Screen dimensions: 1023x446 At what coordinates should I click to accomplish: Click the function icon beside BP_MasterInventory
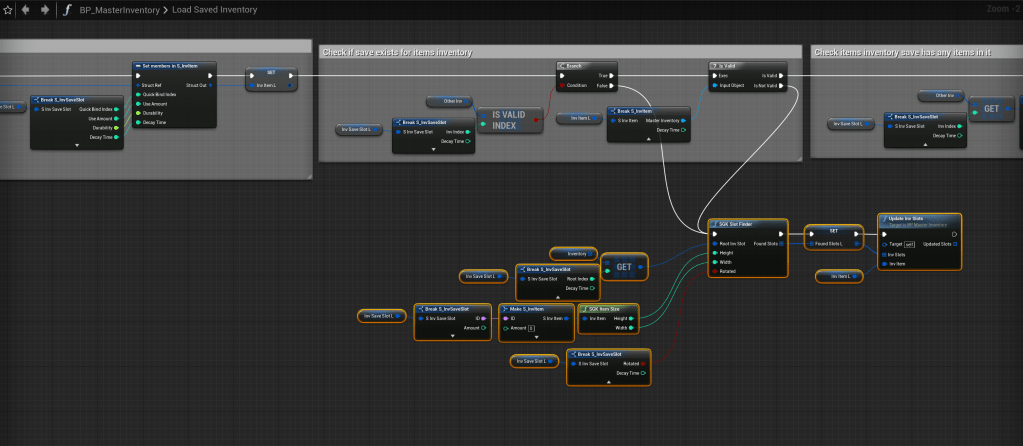[x=67, y=9]
